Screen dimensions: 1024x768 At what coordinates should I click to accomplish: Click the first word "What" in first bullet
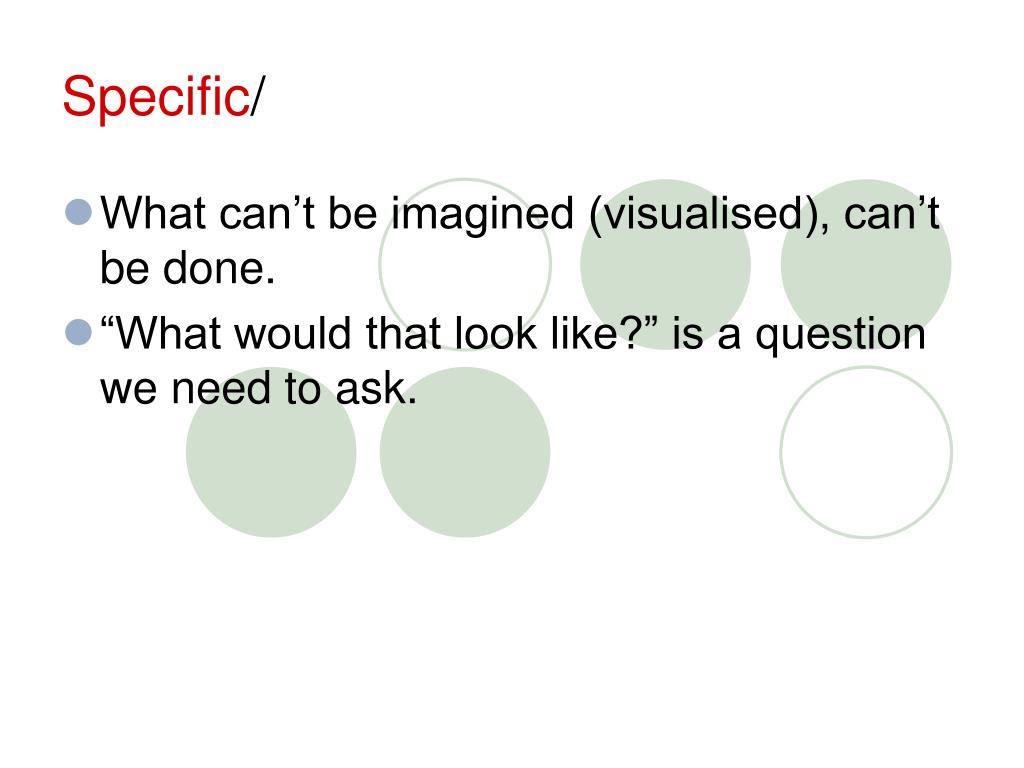point(153,214)
